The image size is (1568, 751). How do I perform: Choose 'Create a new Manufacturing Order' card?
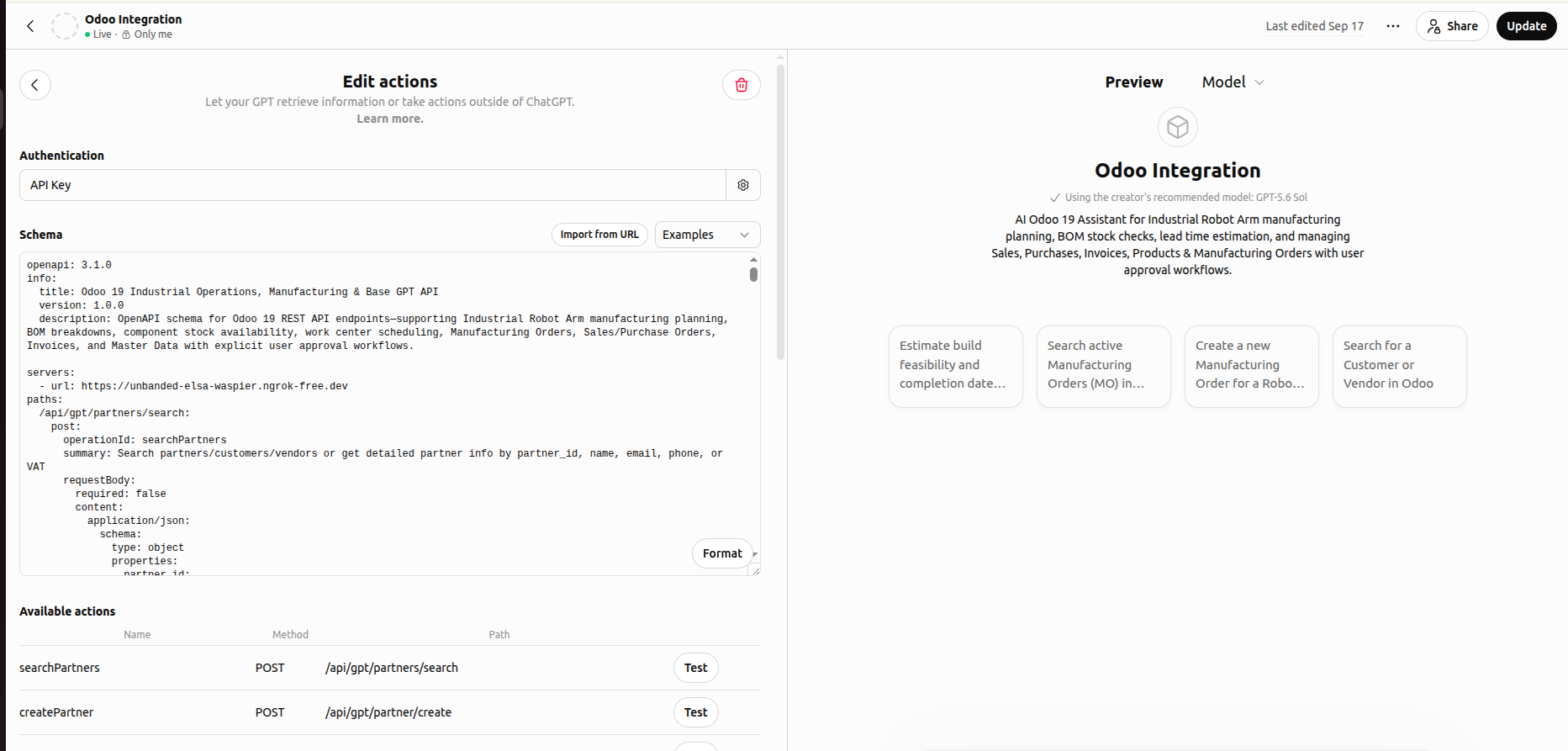pyautogui.click(x=1252, y=367)
